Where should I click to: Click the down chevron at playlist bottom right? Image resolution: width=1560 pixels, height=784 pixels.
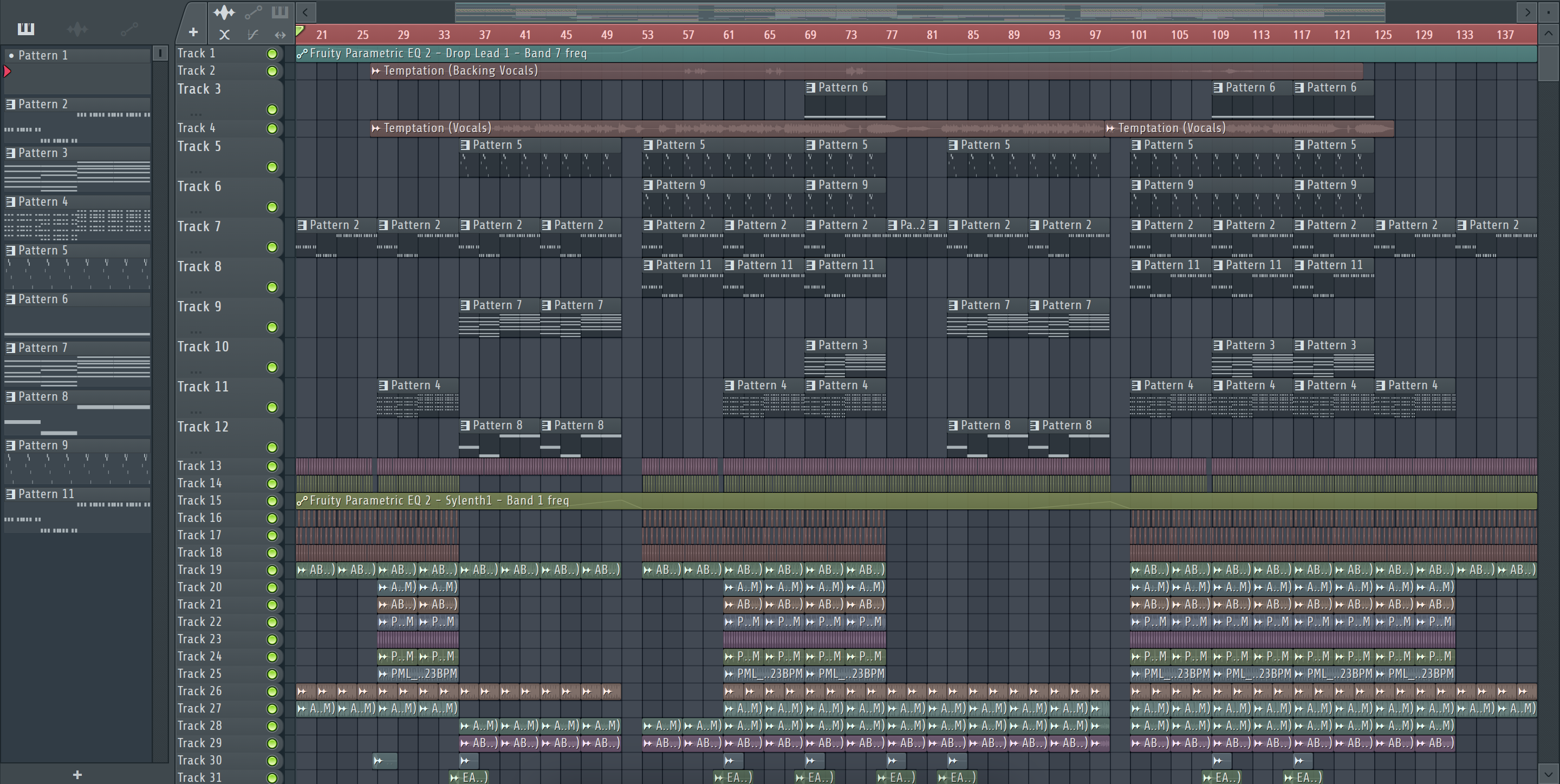click(1548, 774)
